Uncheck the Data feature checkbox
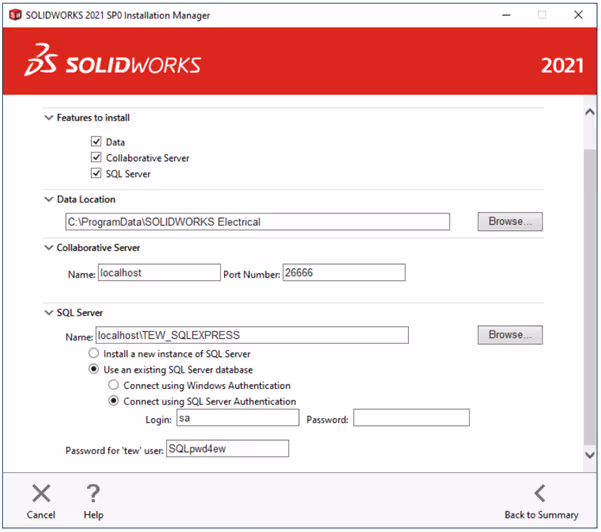Image resolution: width=601 pixels, height=532 pixels. click(x=96, y=141)
